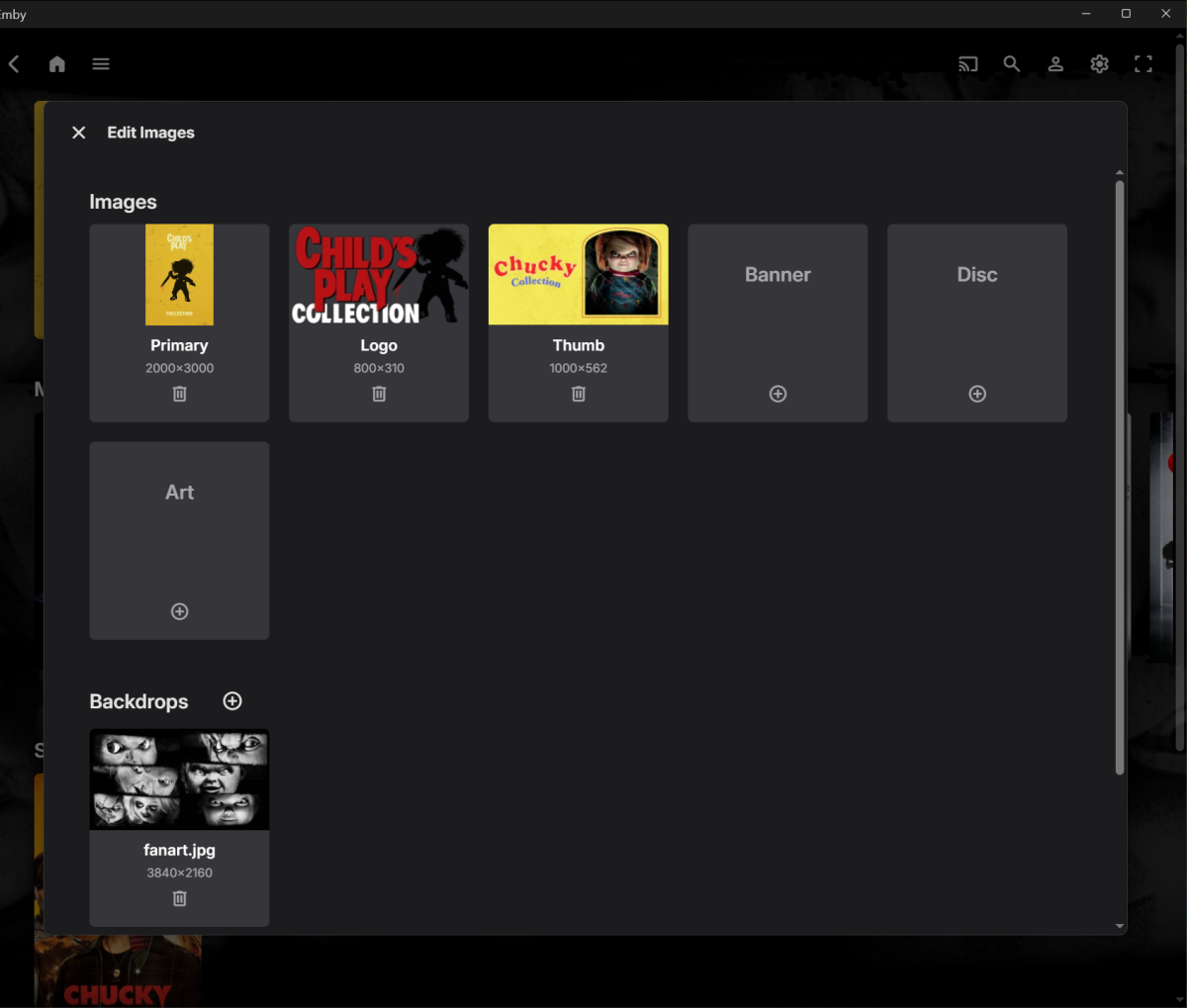Open the Child's Play Collection logo image
Viewport: 1187px width, 1008px height.
pyautogui.click(x=379, y=275)
